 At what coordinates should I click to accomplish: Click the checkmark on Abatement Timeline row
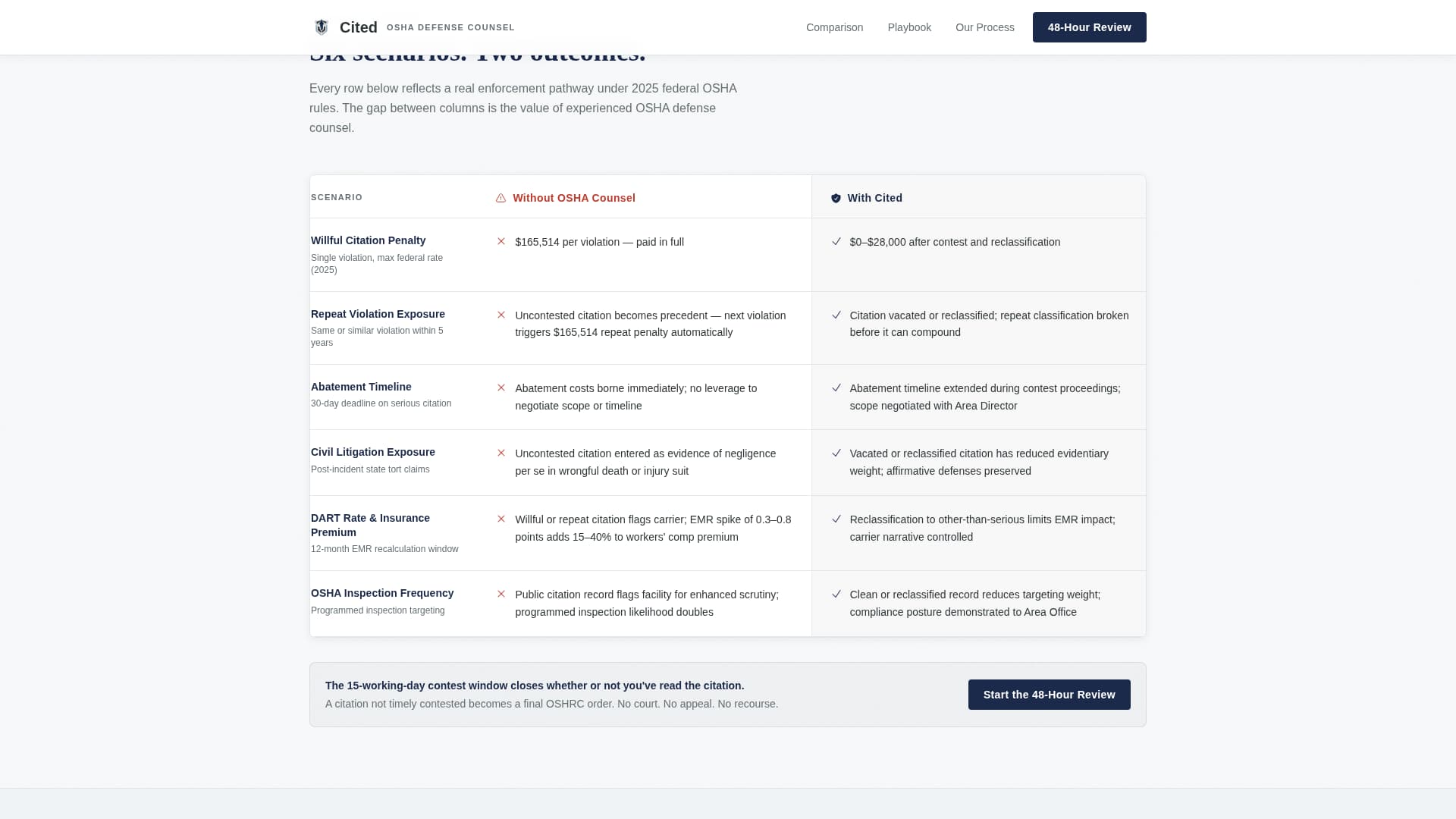(x=836, y=388)
